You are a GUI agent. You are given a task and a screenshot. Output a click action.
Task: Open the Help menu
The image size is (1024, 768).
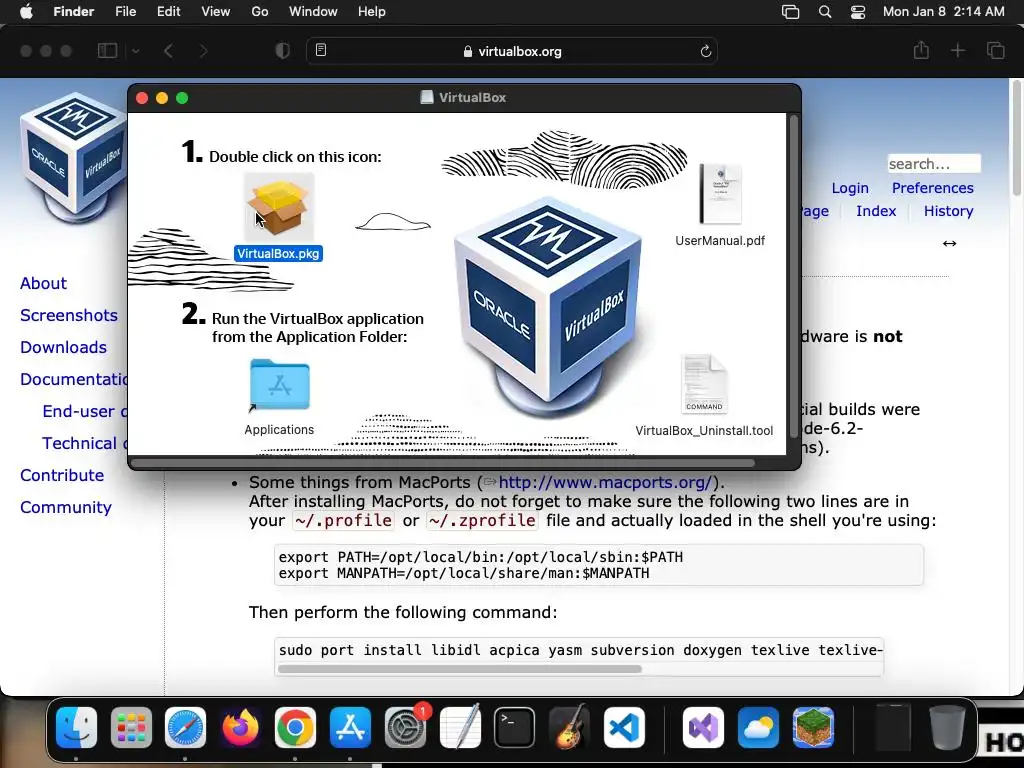pyautogui.click(x=372, y=12)
